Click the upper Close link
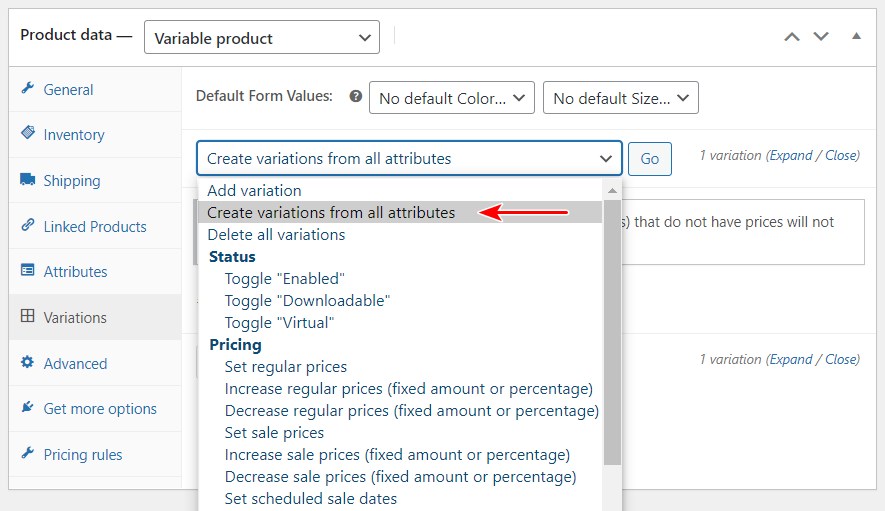The height and width of the screenshot is (511, 885). click(841, 155)
